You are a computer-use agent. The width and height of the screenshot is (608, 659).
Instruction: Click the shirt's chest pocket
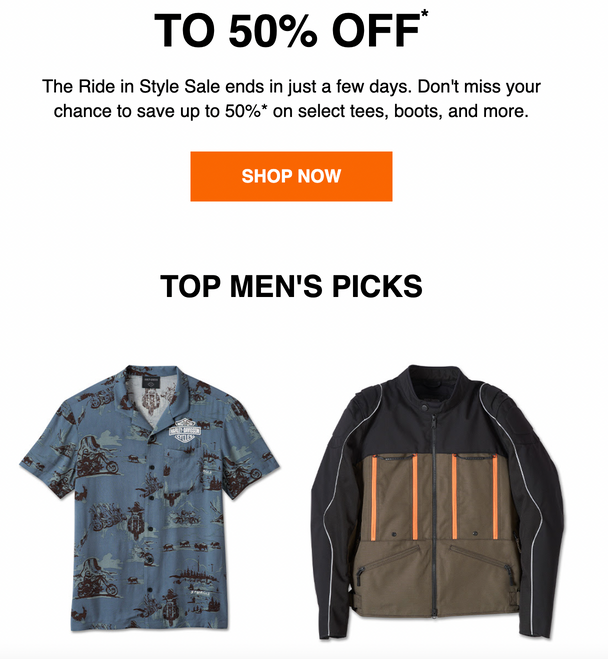coord(184,469)
